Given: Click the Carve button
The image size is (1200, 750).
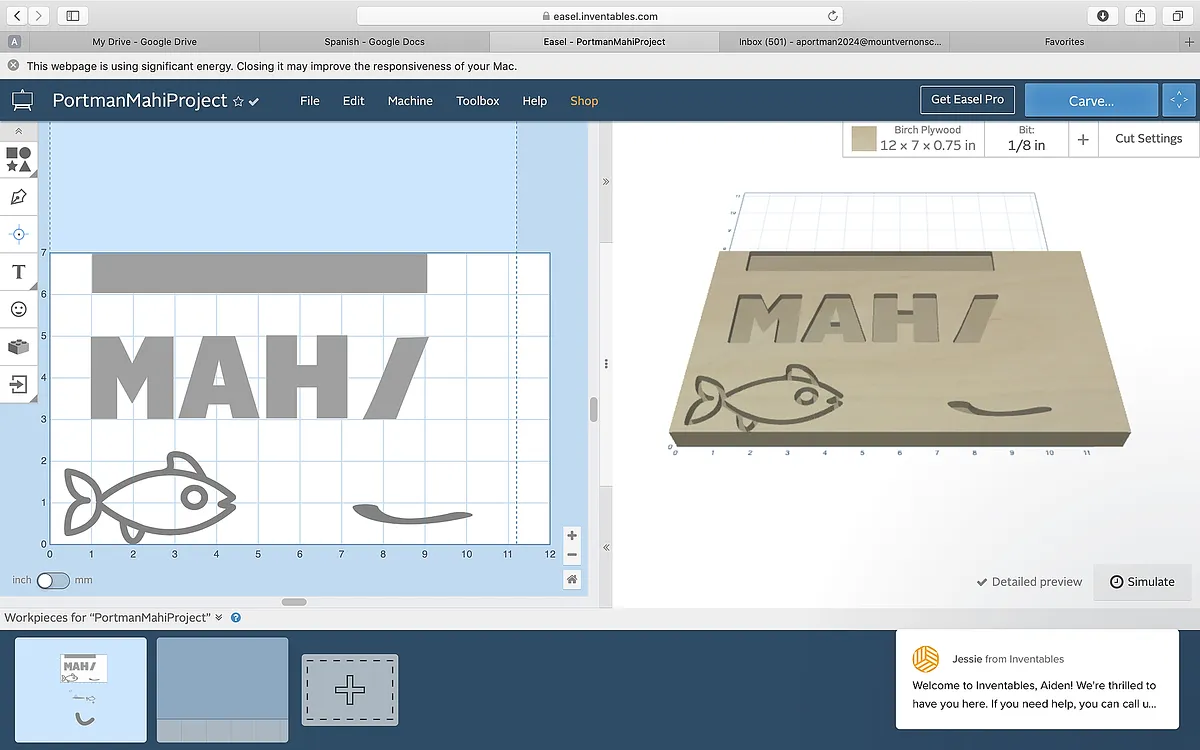Looking at the screenshot, I should (x=1090, y=101).
